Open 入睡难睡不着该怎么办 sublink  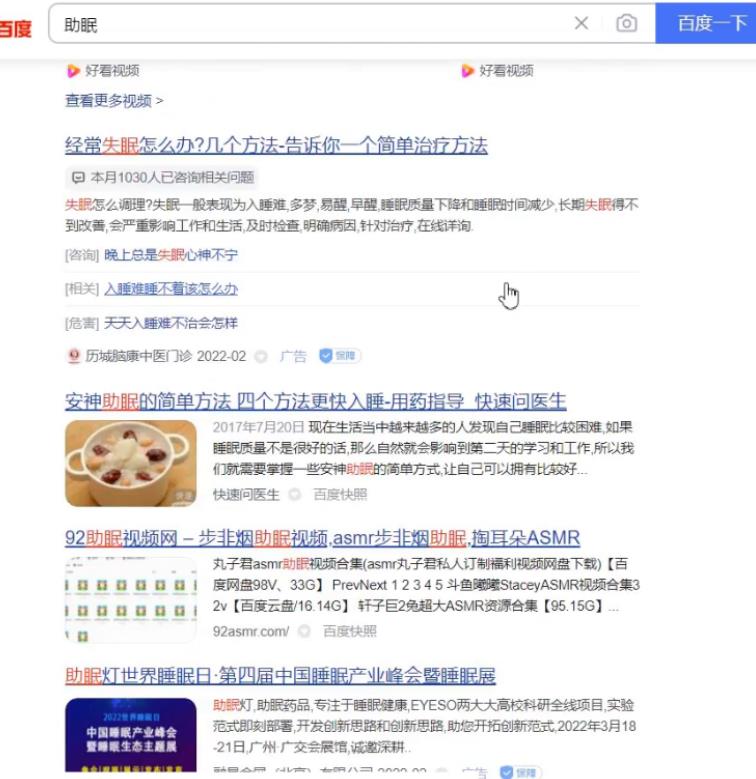coord(171,289)
